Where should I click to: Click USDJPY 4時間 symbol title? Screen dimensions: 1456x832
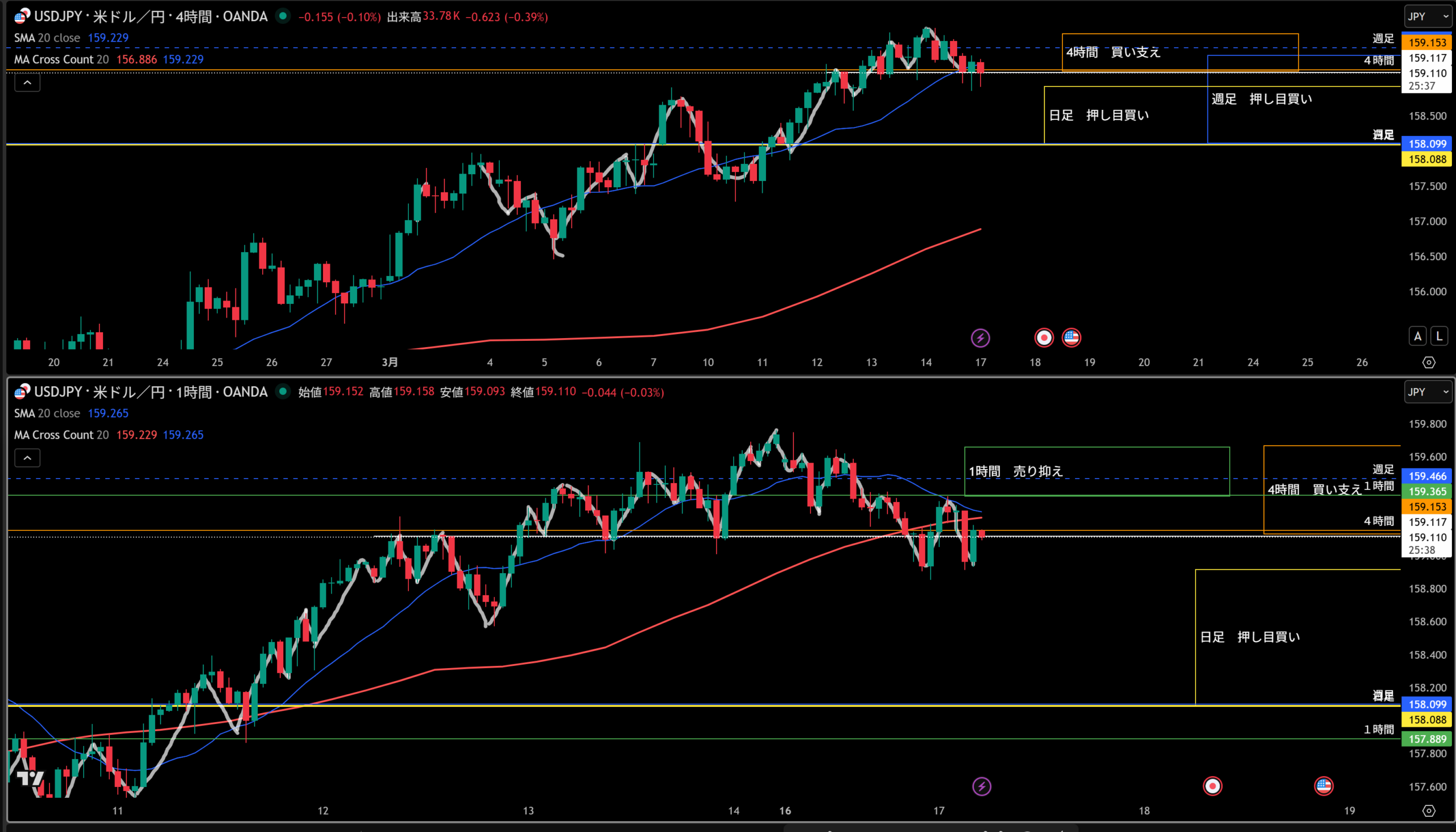pos(151,17)
